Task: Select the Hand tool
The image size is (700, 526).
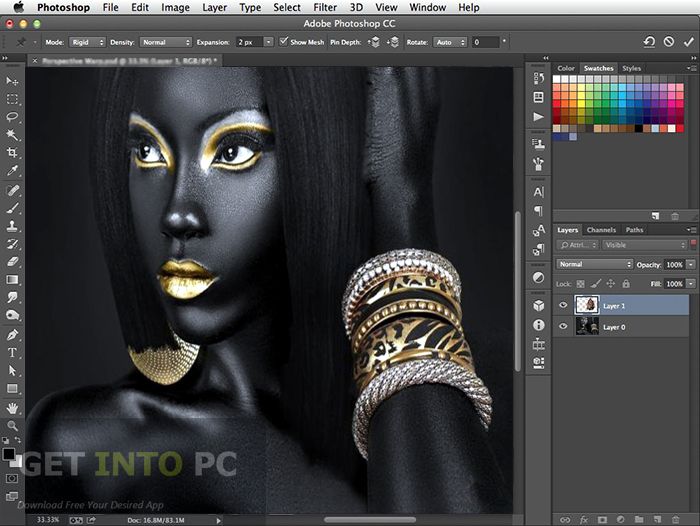Action: coord(13,408)
